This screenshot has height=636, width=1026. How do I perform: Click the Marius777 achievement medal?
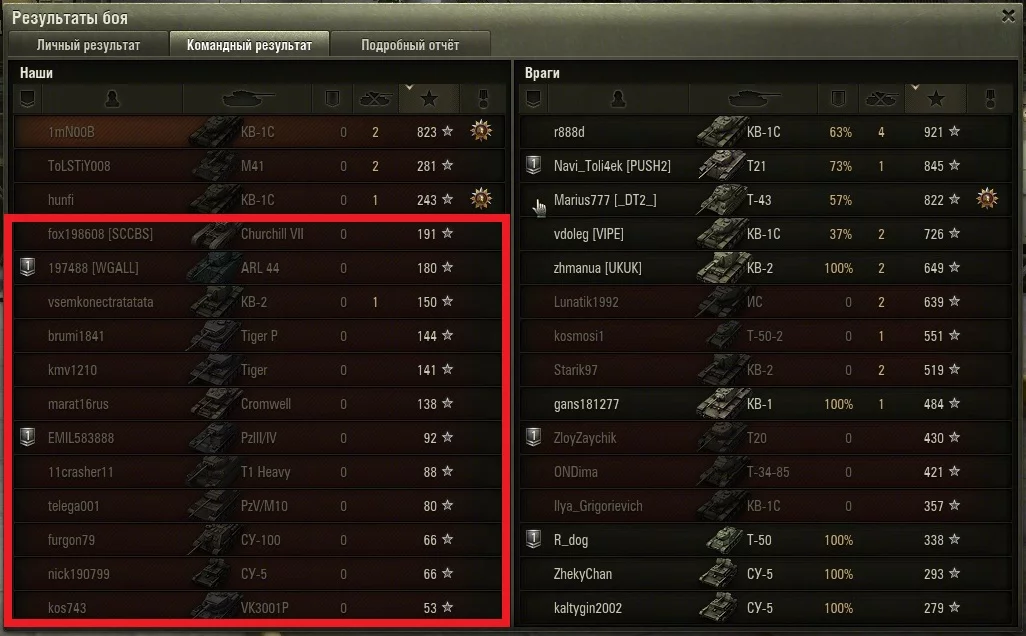987,198
